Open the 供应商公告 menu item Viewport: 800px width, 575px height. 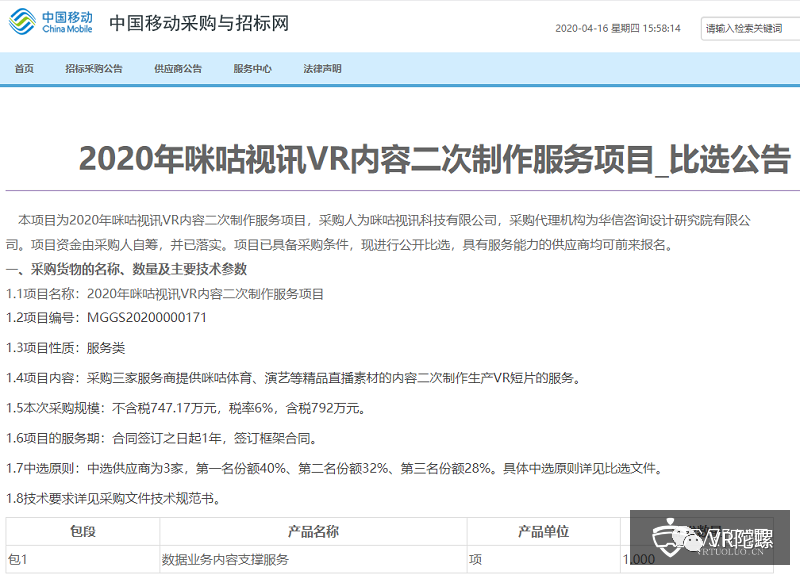pos(178,69)
